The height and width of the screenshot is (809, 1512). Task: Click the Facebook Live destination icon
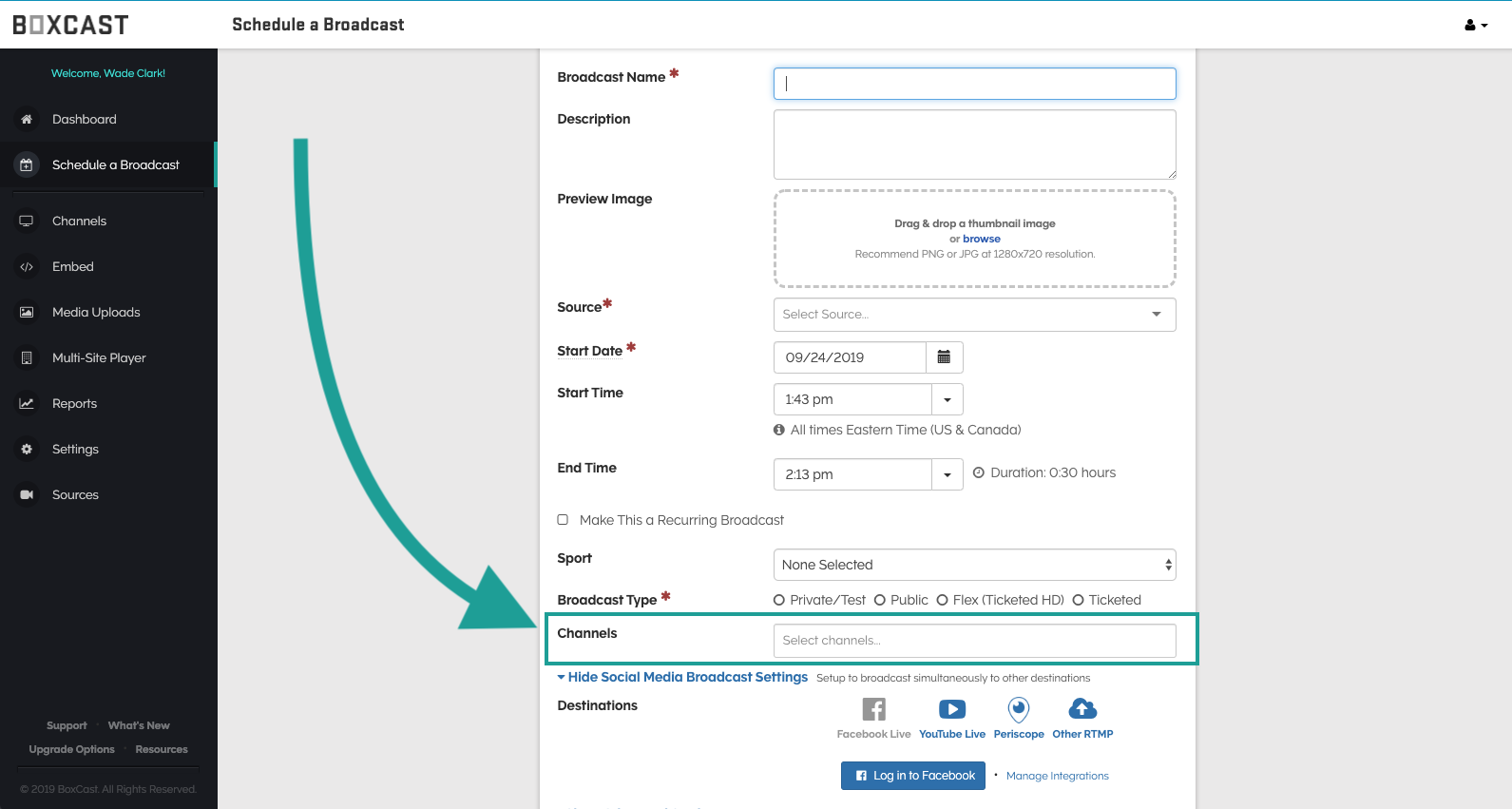[873, 709]
